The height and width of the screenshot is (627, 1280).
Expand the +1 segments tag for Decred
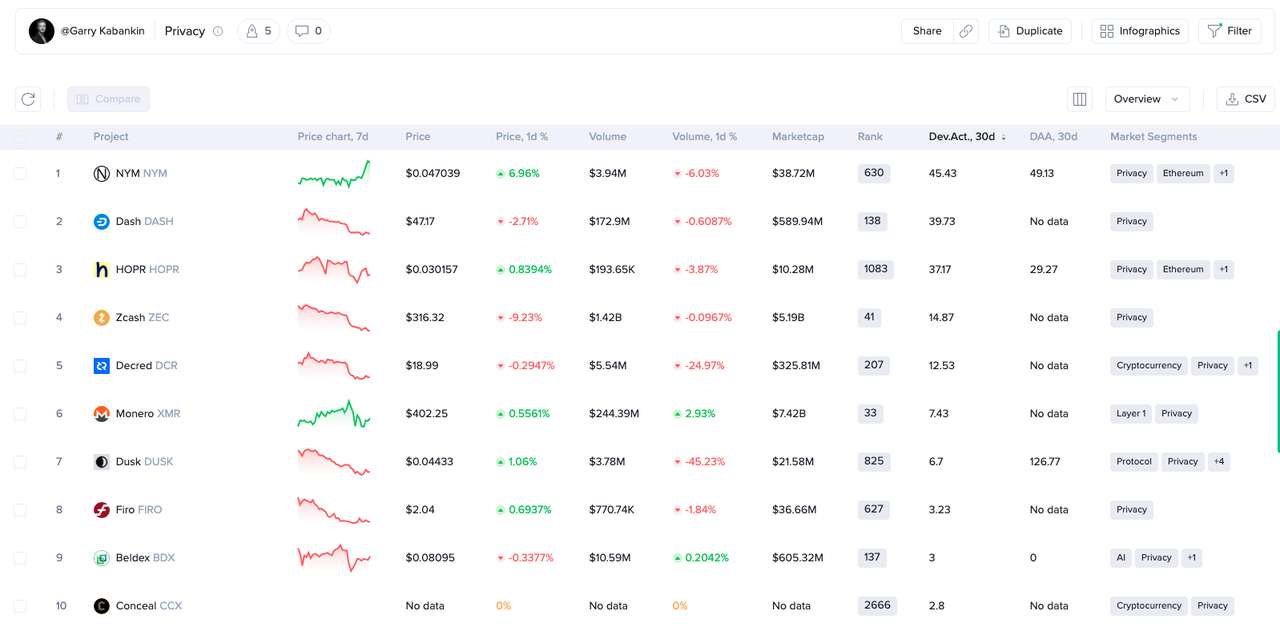point(1248,366)
